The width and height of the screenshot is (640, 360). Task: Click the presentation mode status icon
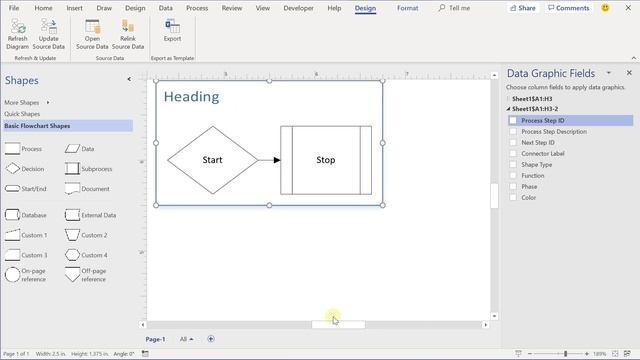(518, 354)
